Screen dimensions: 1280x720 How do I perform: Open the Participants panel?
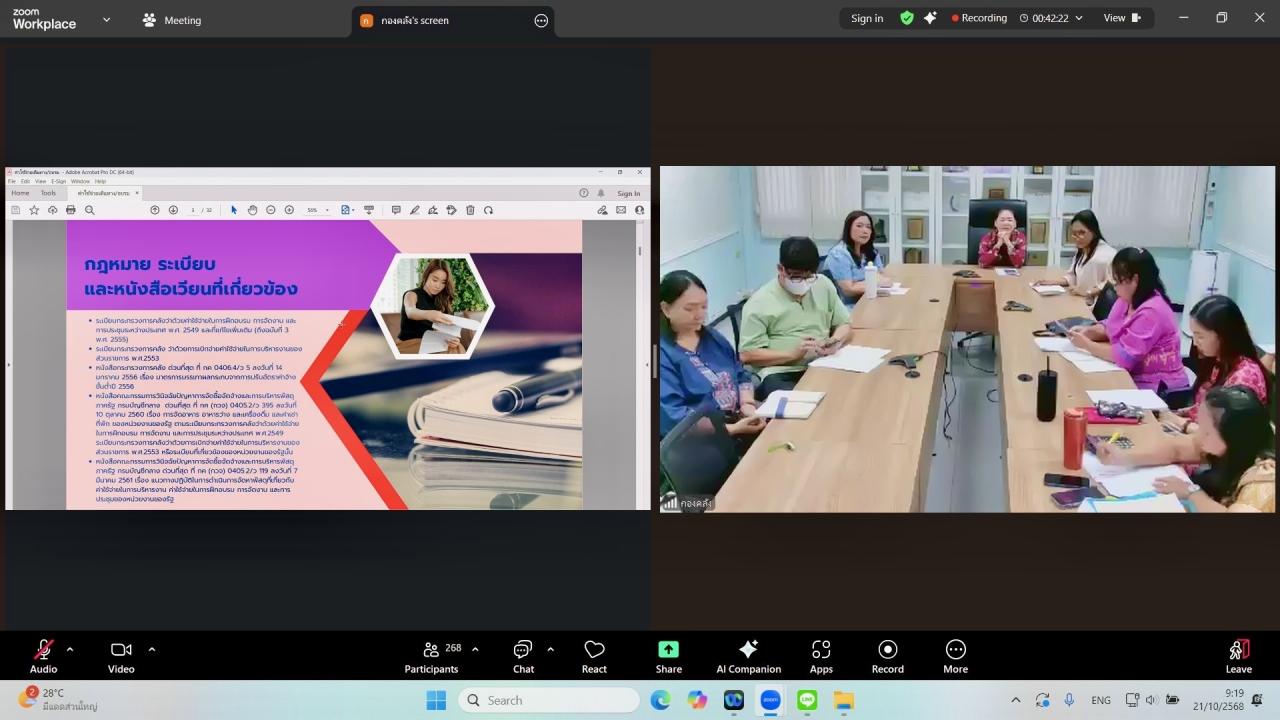point(431,656)
